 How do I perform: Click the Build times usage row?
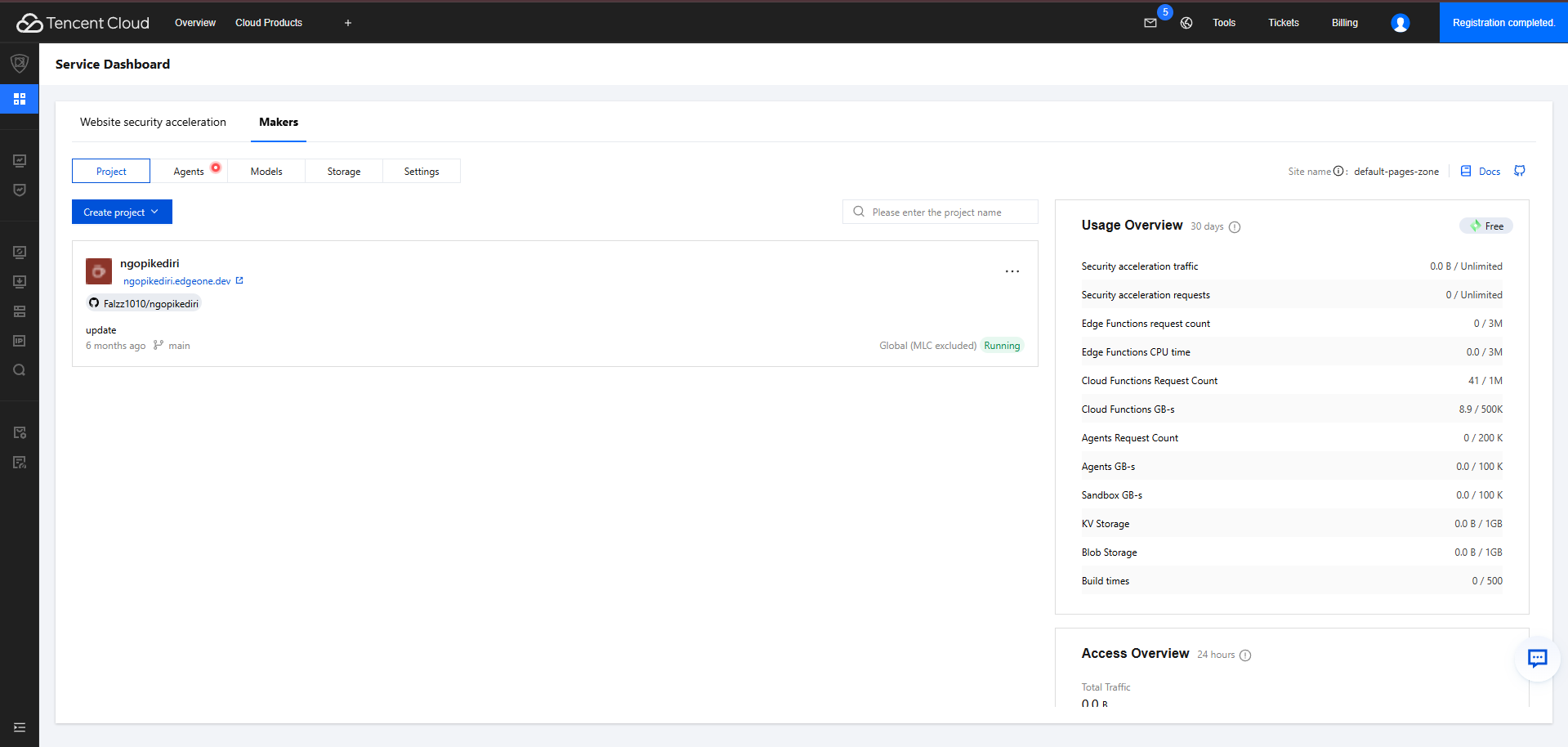point(1292,581)
